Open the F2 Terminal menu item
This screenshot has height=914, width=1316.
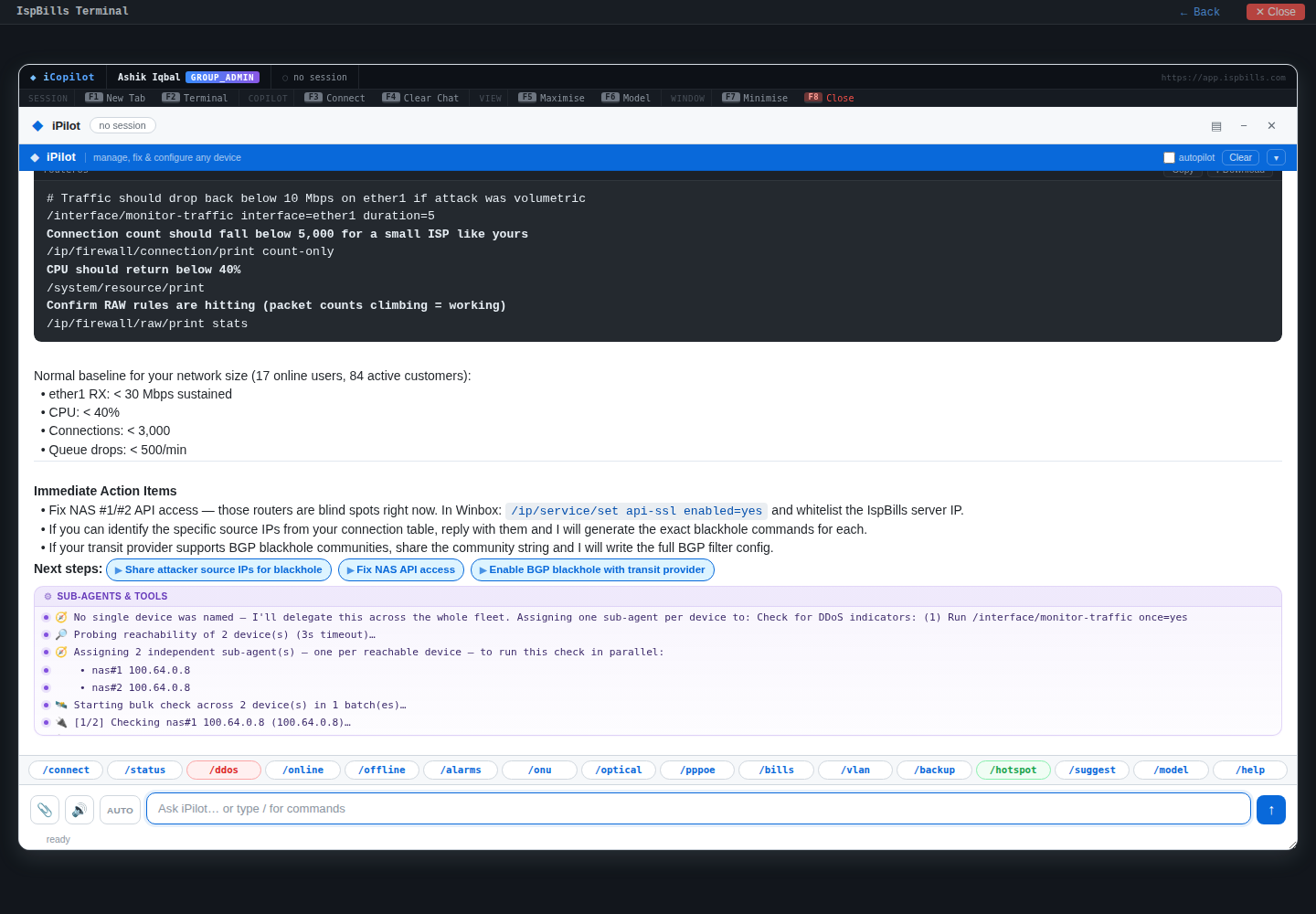(195, 98)
